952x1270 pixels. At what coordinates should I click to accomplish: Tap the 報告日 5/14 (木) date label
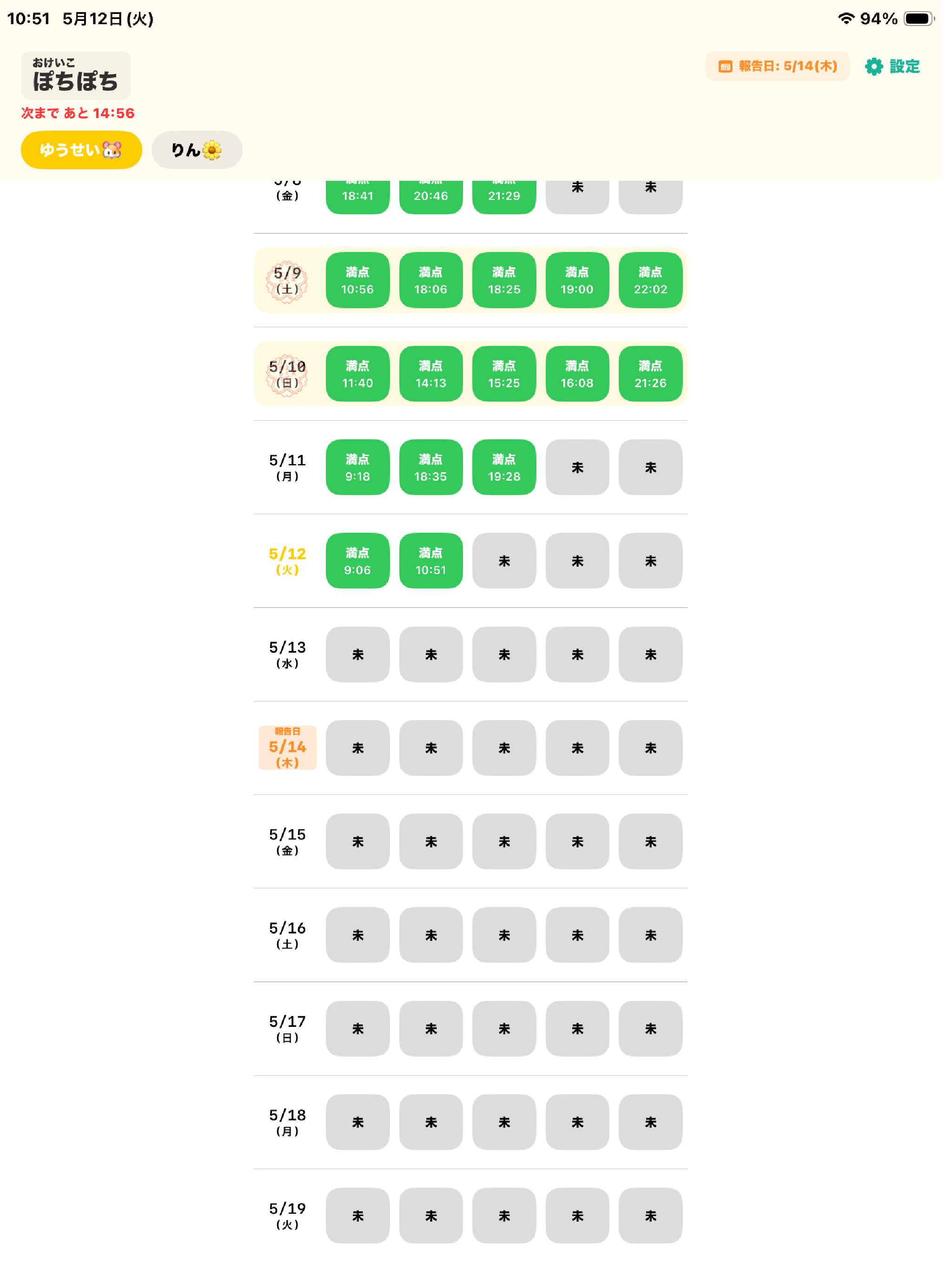point(287,747)
